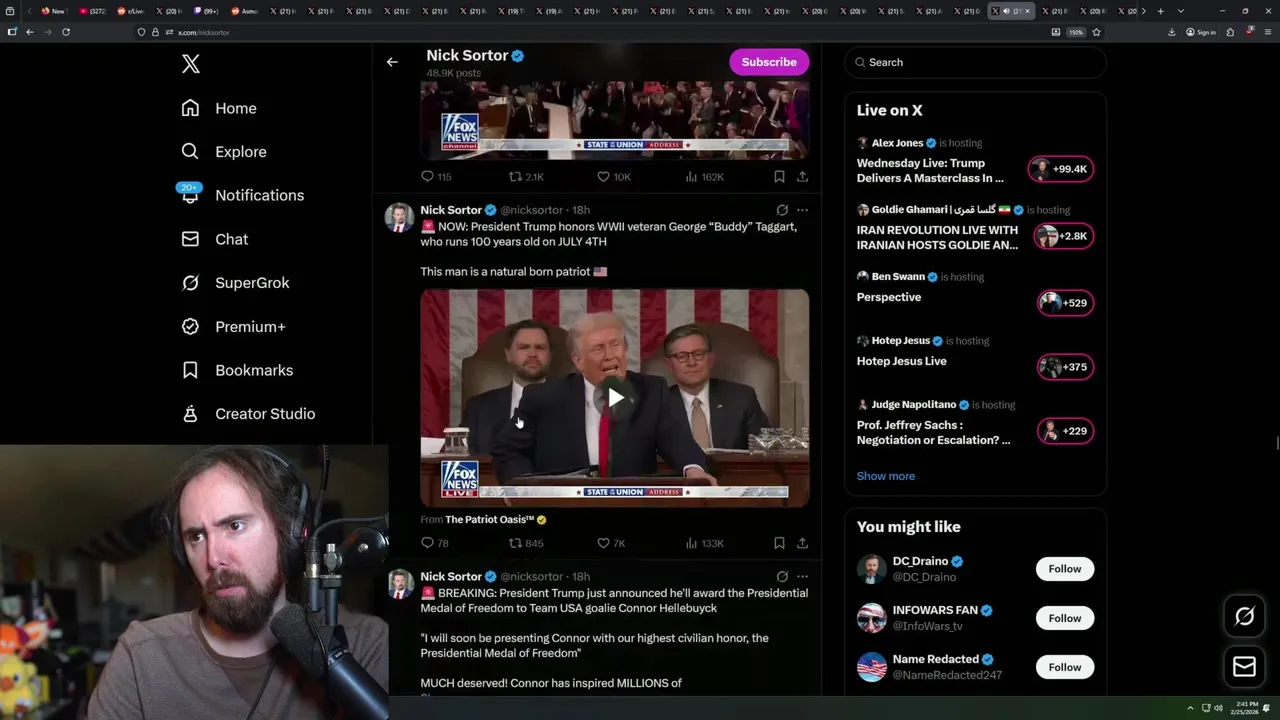This screenshot has height=720, width=1280.
Task: View analytics of post with 133K views
Action: click(x=704, y=543)
